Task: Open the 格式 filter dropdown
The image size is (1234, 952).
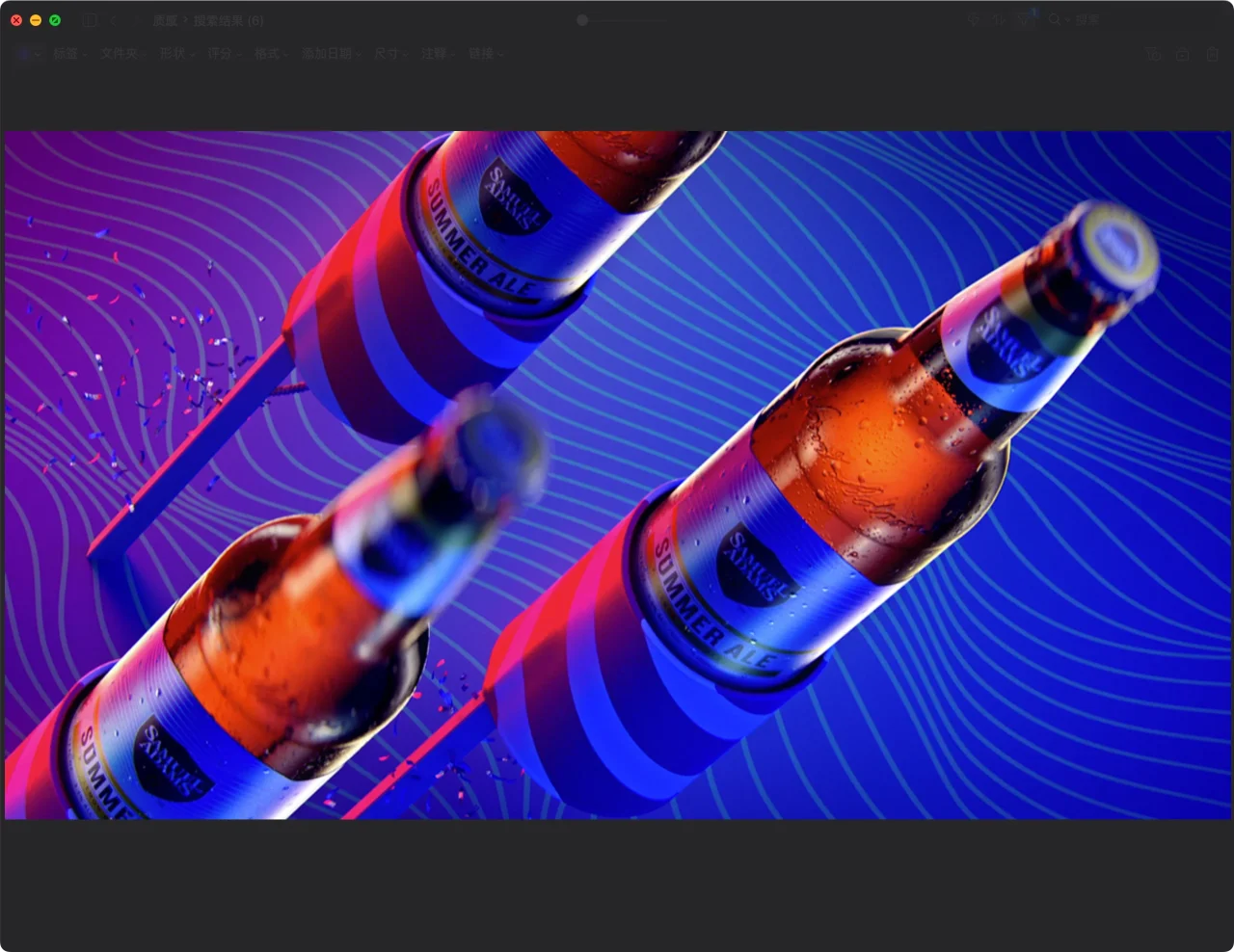Action: click(x=271, y=54)
